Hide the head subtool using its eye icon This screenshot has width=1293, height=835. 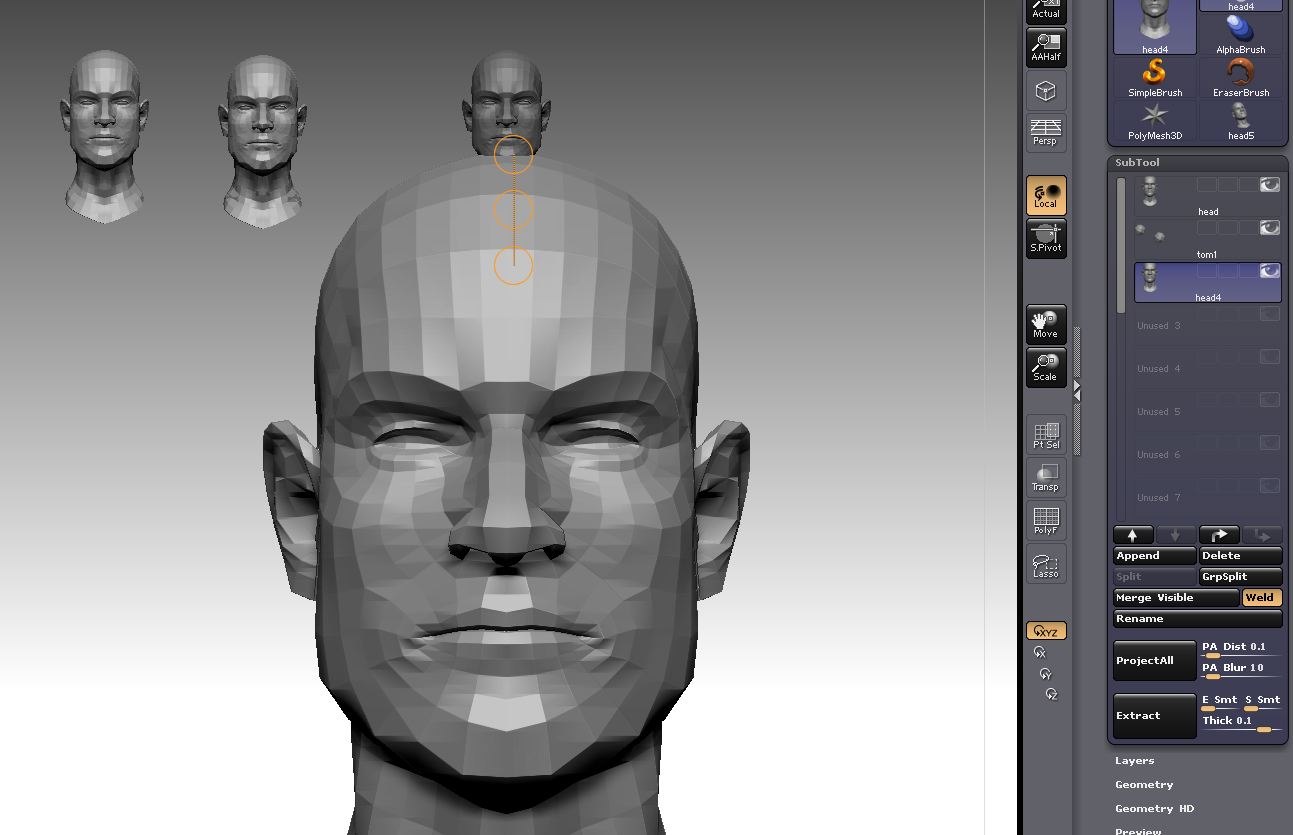tap(1269, 184)
